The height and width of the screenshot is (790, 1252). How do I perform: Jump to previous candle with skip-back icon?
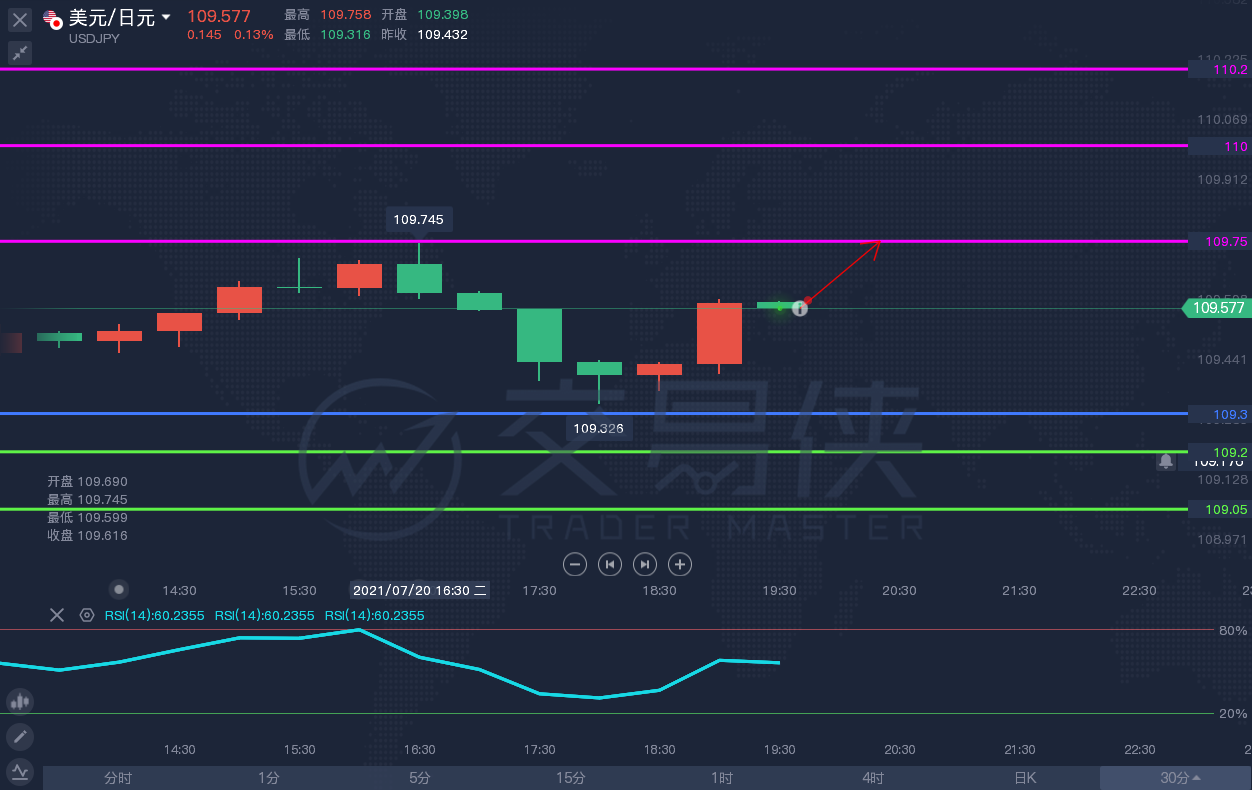pyautogui.click(x=610, y=564)
